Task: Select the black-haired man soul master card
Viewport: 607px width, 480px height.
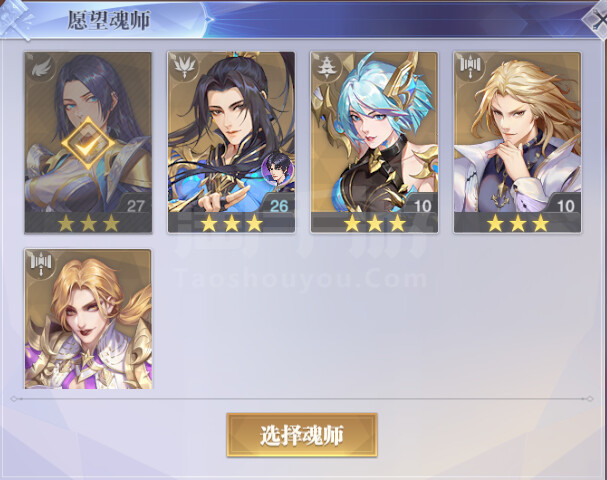Action: point(231,142)
